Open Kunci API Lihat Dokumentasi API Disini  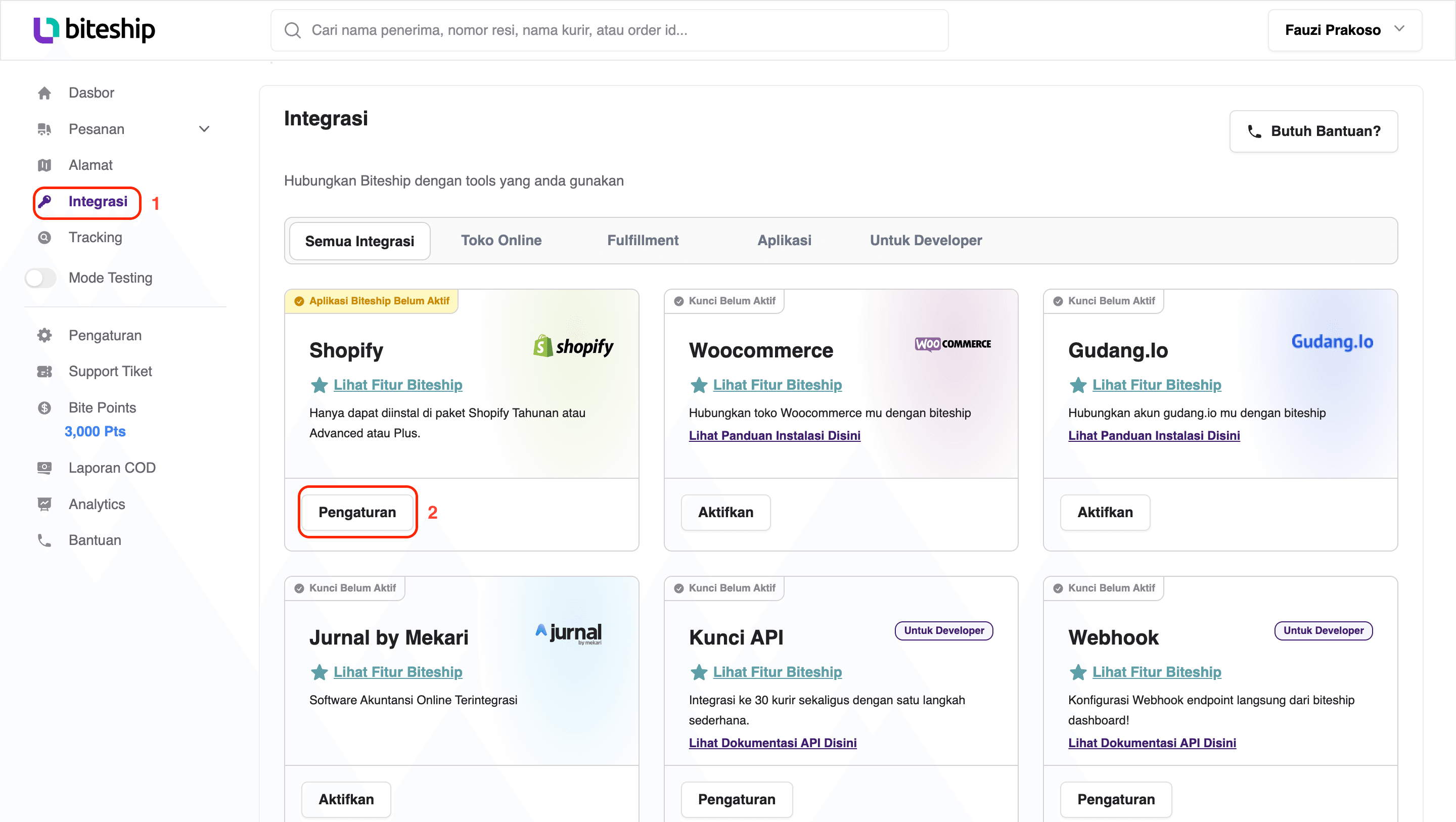click(x=772, y=743)
